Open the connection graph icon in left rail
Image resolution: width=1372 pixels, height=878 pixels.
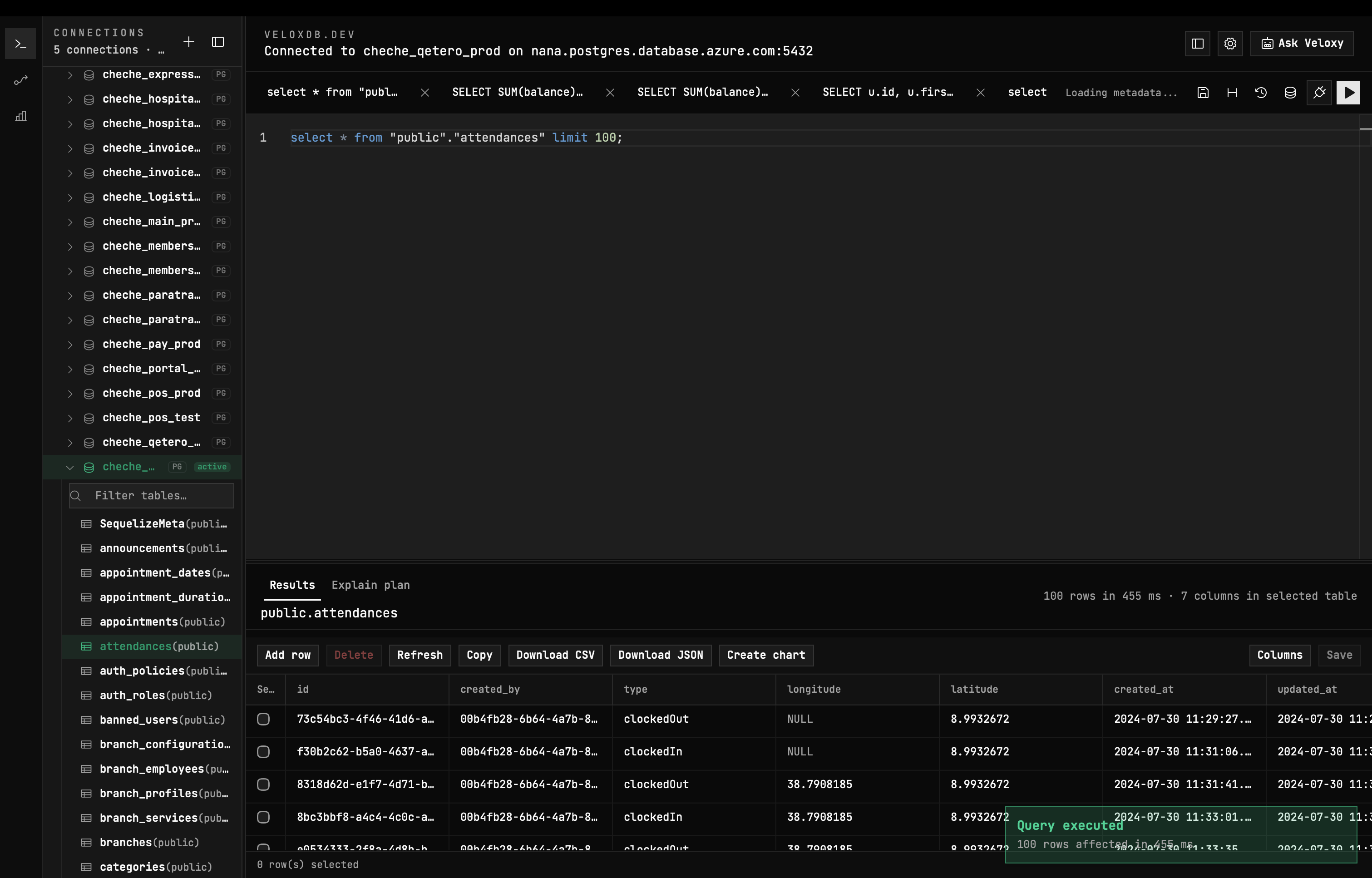[20, 80]
